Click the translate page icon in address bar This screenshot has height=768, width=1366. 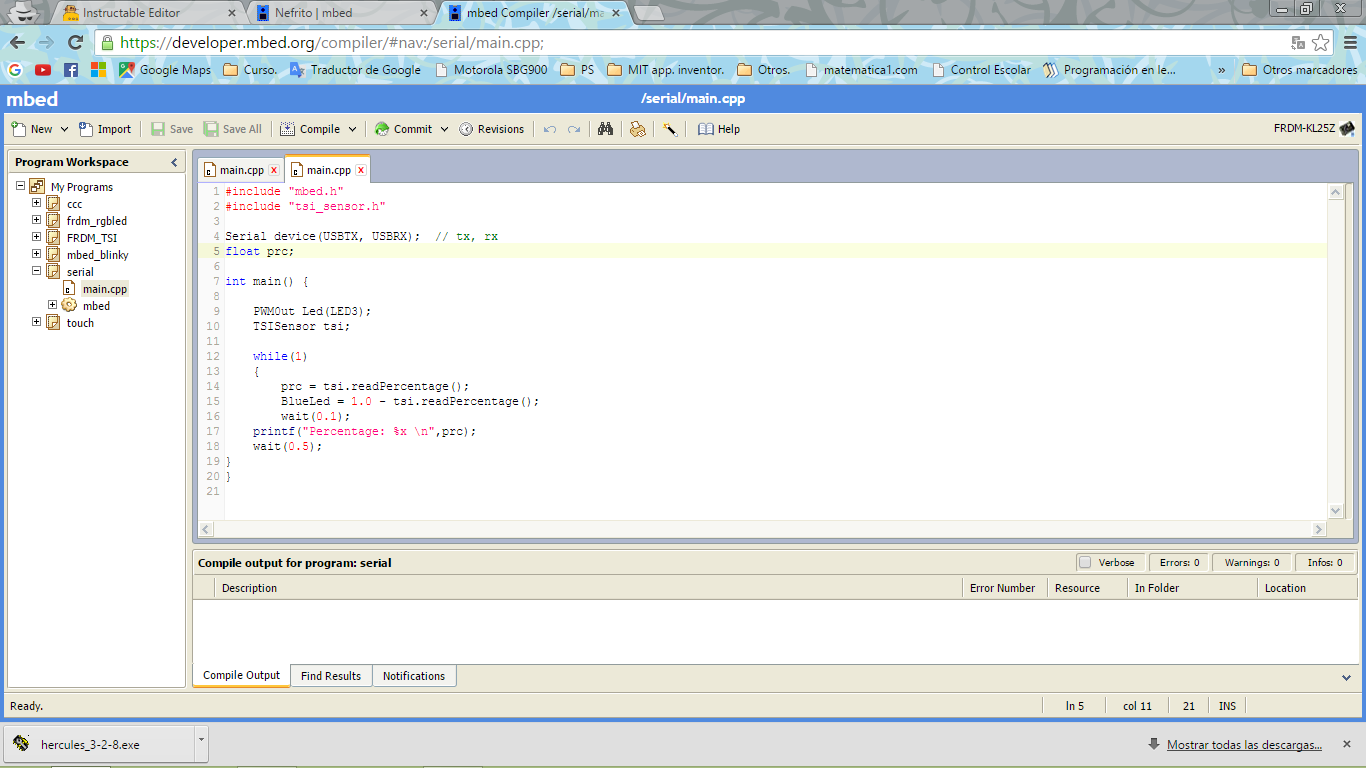point(1298,43)
